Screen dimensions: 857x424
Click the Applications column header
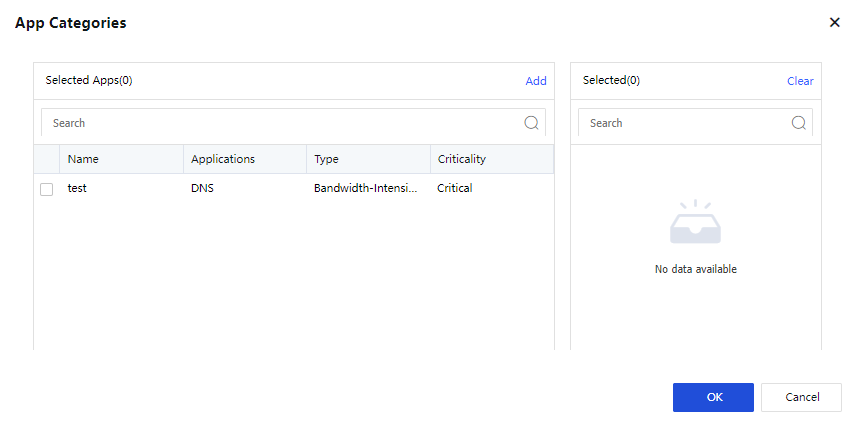(x=223, y=159)
